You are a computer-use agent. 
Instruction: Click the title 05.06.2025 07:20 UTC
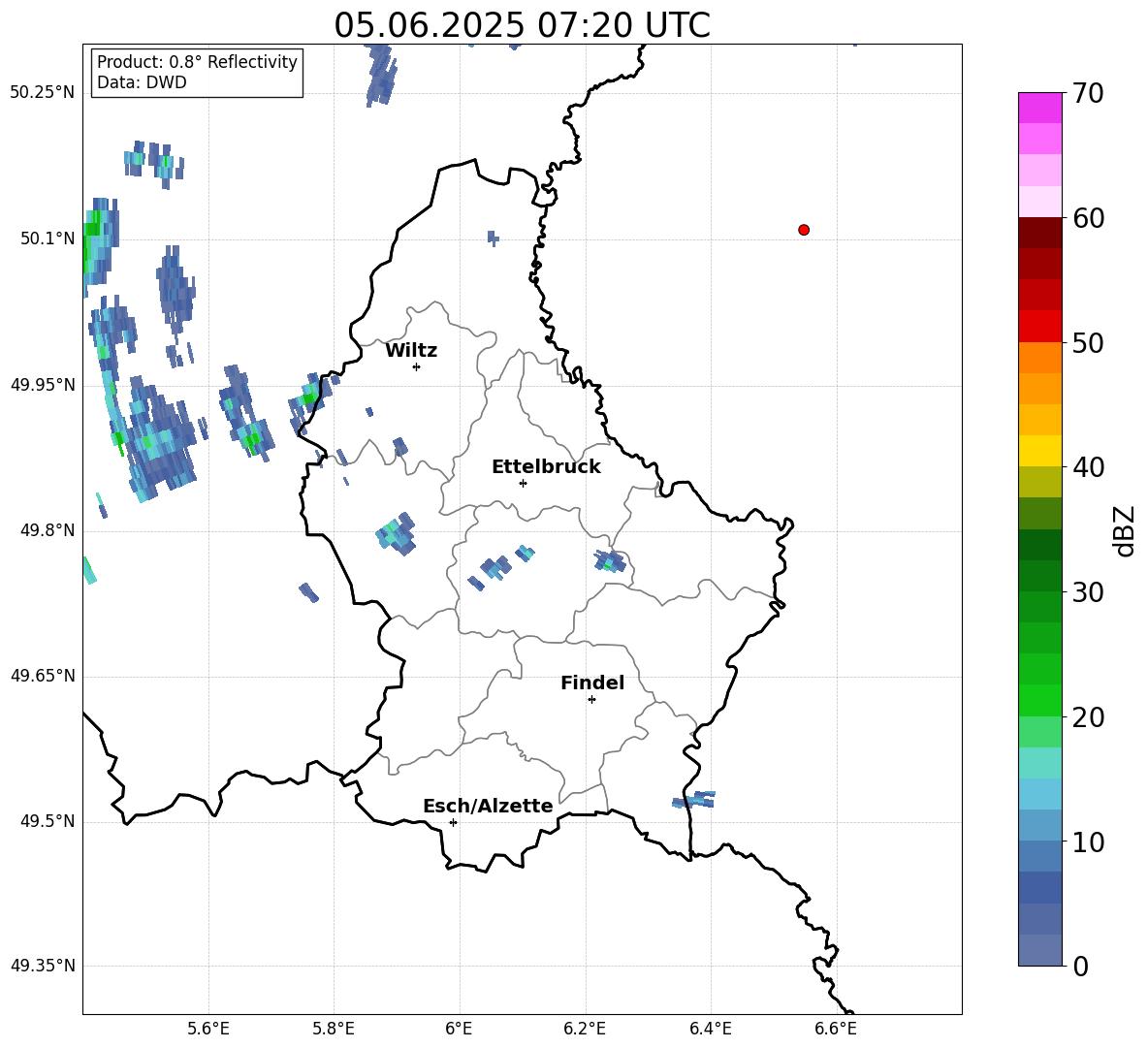click(522, 25)
